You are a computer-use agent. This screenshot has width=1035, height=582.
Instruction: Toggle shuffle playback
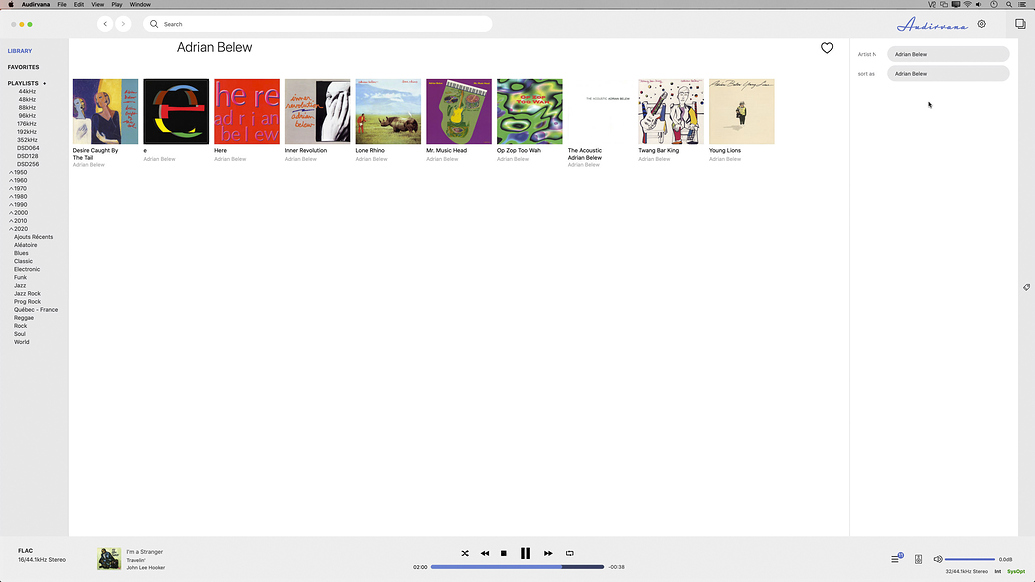[x=465, y=554]
